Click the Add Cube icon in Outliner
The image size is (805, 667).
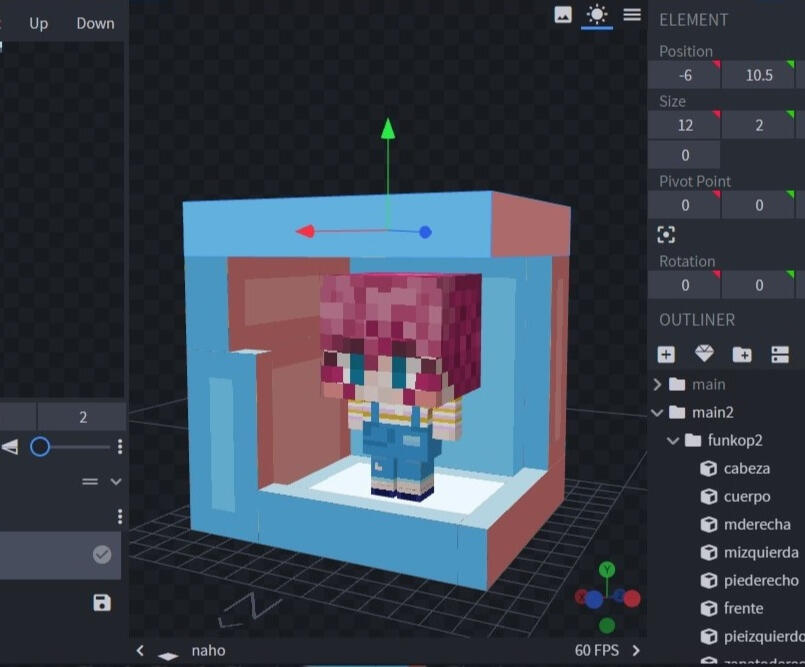point(666,354)
